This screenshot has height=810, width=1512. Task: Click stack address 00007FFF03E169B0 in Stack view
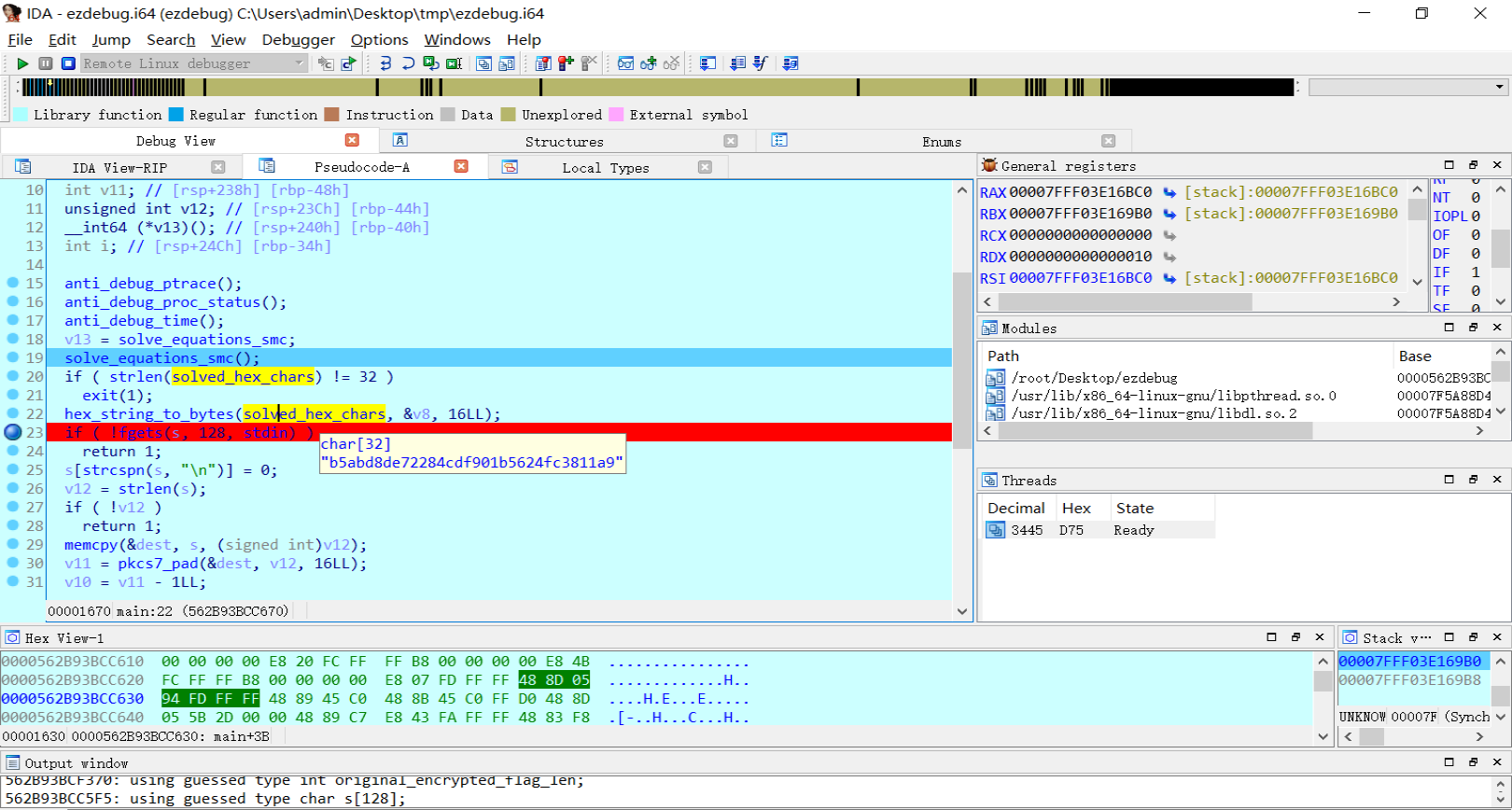[1410, 661]
